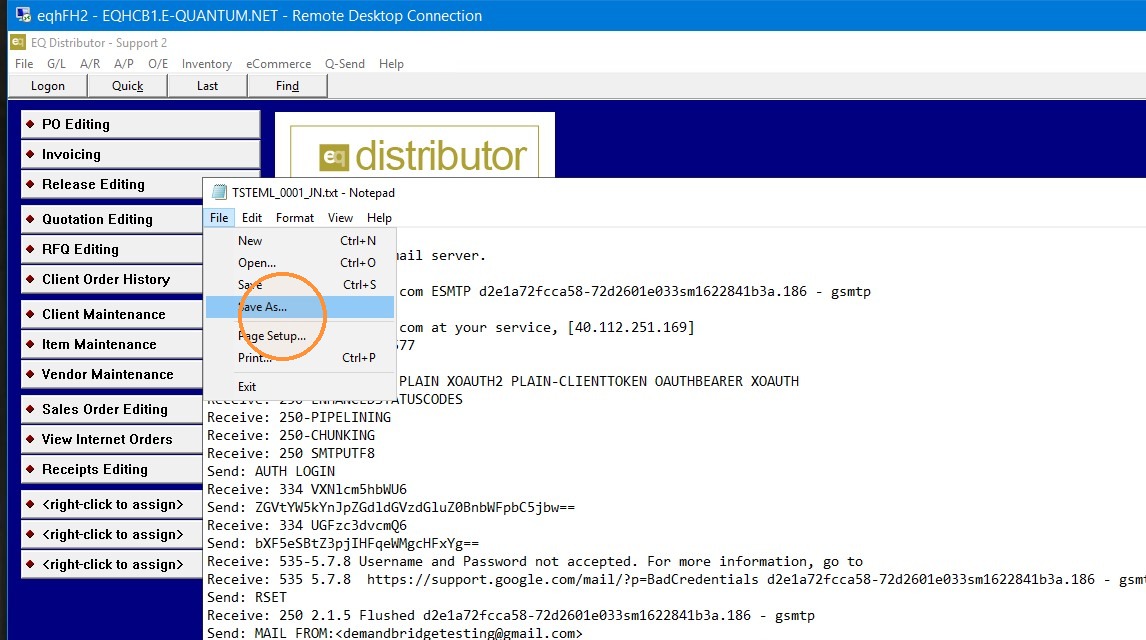The width and height of the screenshot is (1146, 640).
Task: Click the 'Receive: 250 2.1.5 Flushed' line
Action: pos(511,615)
